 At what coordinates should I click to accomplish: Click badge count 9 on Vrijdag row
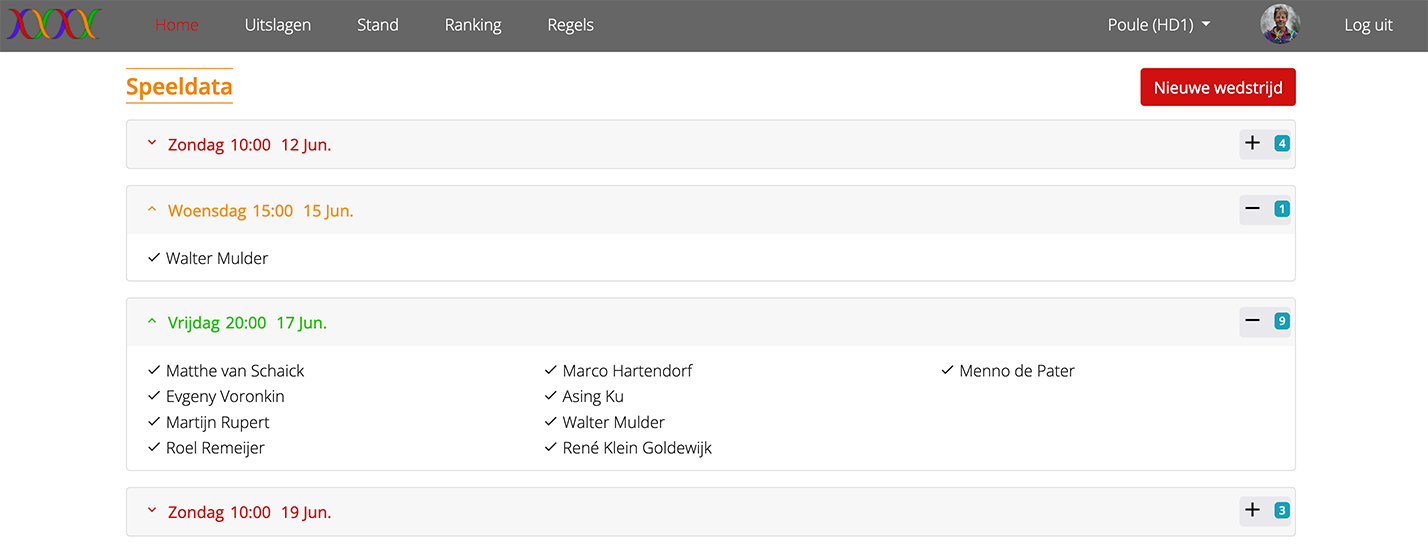pyautogui.click(x=1282, y=322)
